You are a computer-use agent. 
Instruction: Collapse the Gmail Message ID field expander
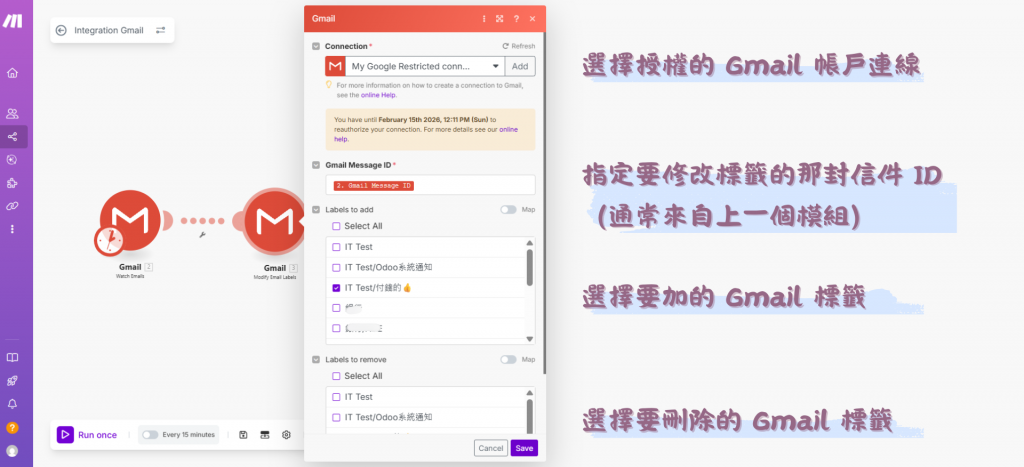tap(316, 165)
